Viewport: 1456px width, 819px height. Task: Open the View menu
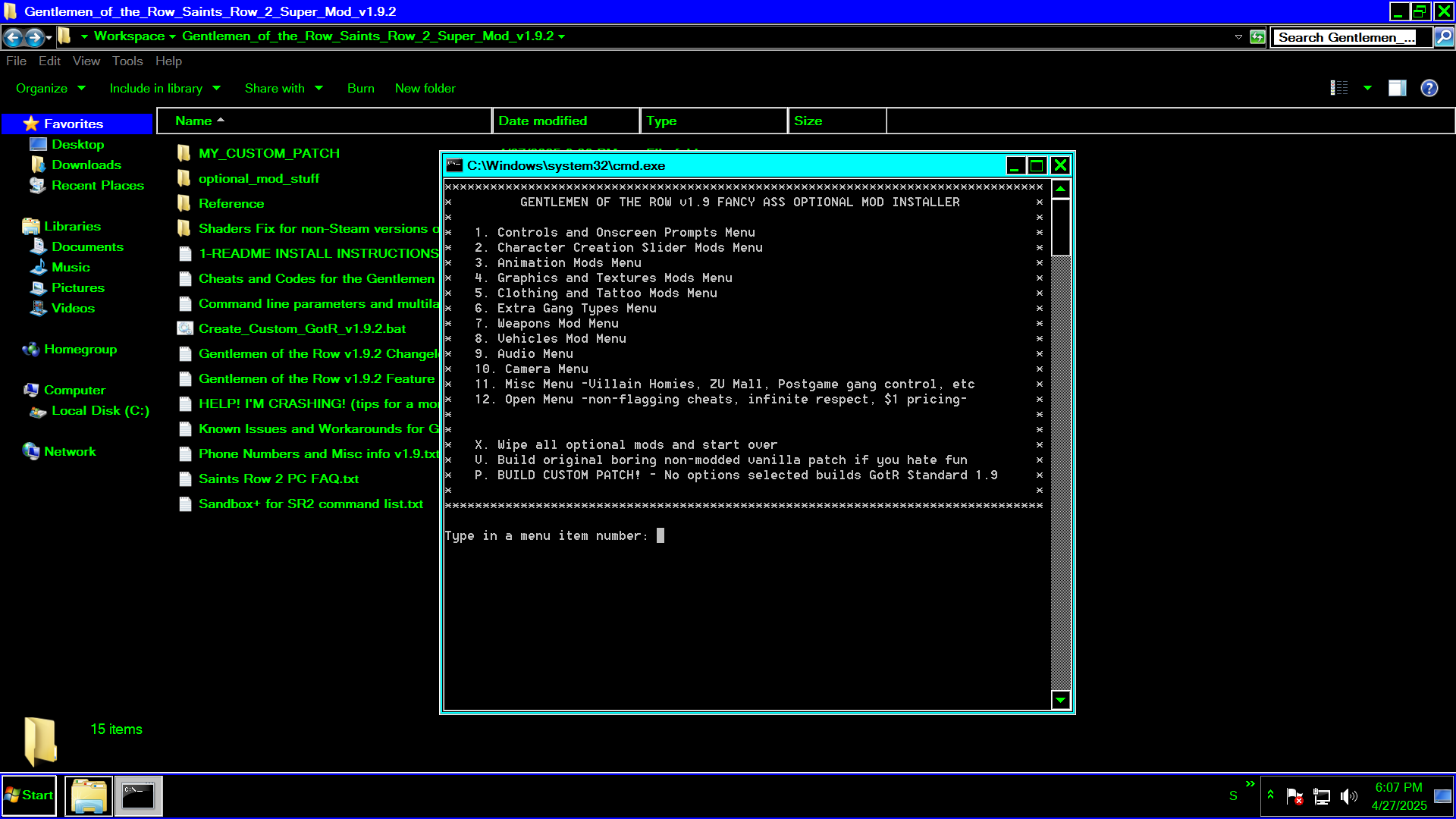coord(86,61)
